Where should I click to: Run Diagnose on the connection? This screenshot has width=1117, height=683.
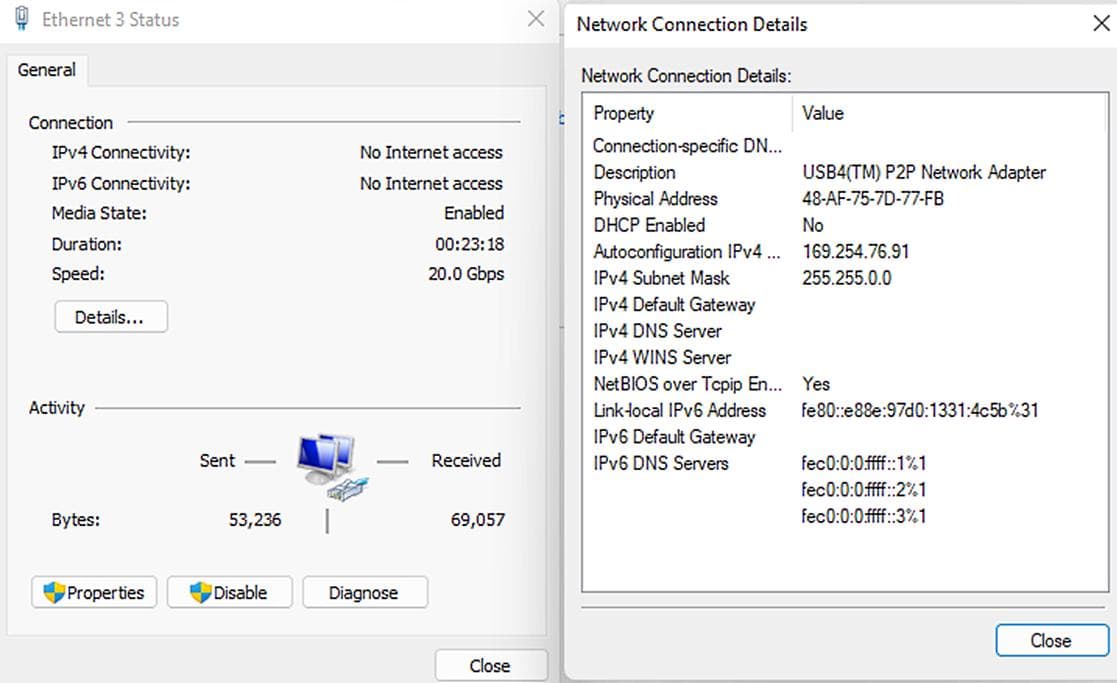tap(365, 593)
